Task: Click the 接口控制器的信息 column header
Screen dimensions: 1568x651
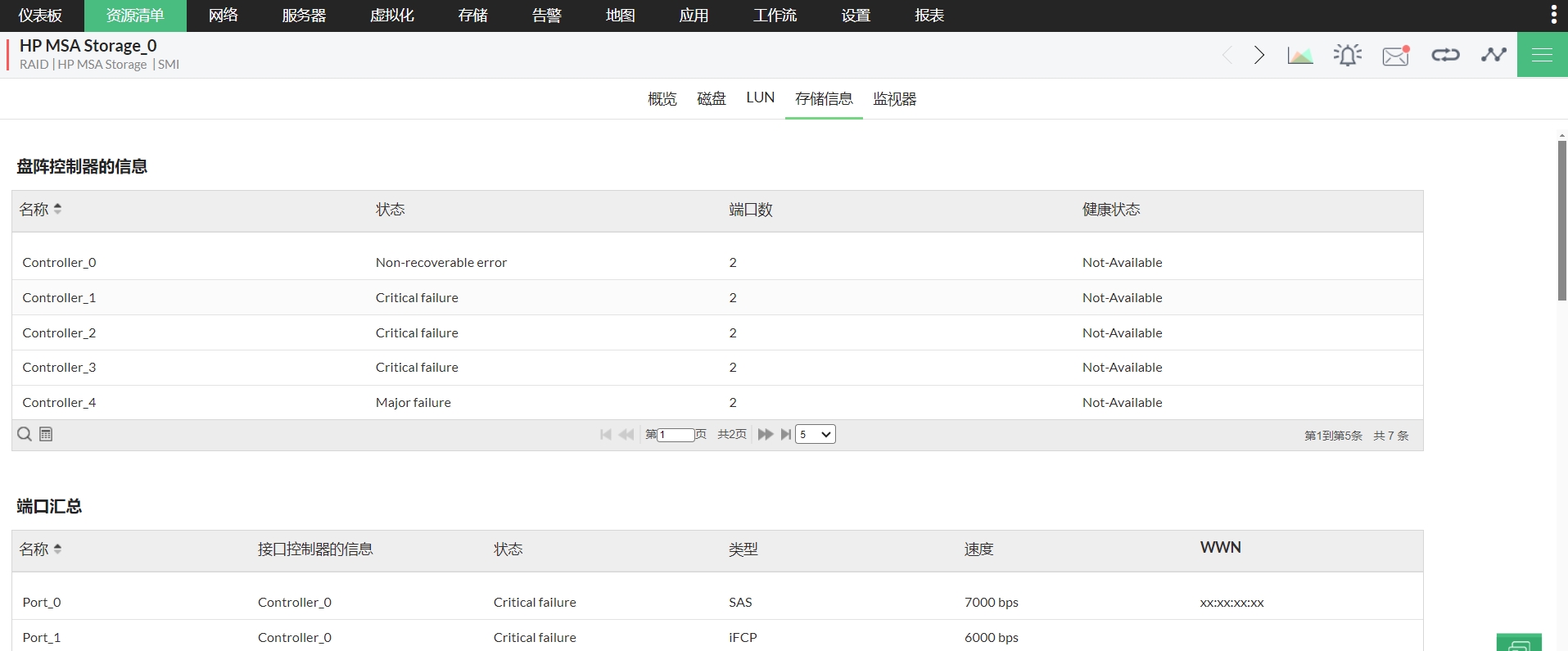Action: pos(315,549)
